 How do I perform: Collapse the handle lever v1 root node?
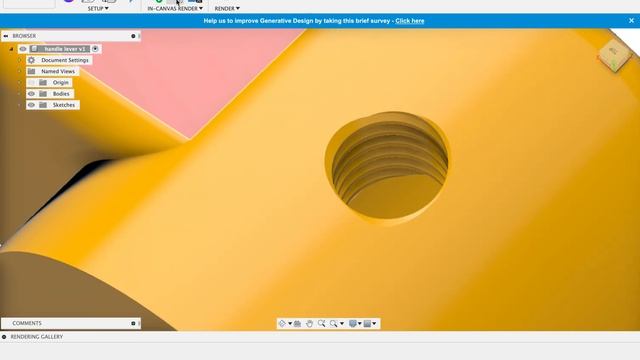11,49
